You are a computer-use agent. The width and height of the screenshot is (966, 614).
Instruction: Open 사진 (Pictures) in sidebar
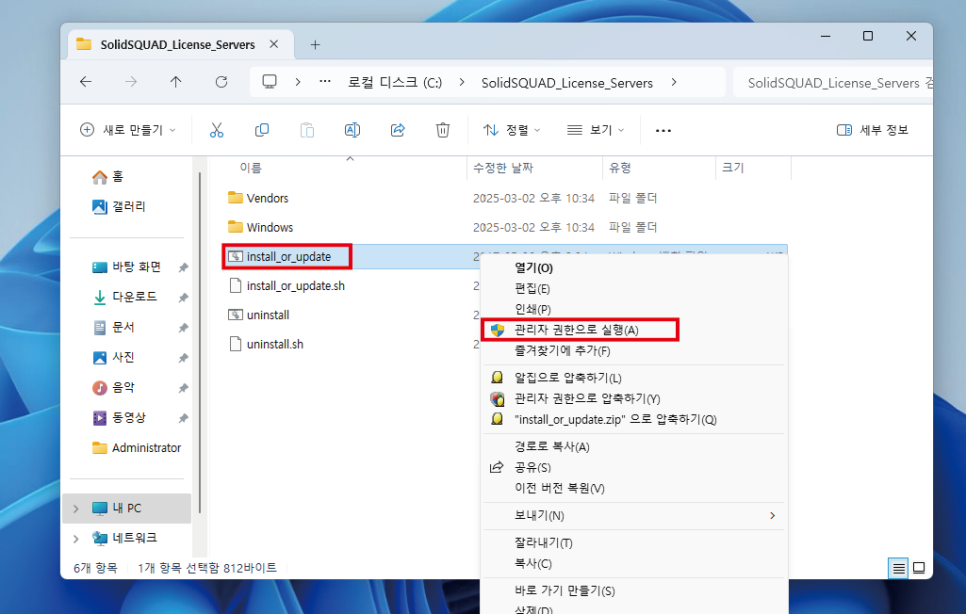click(x=113, y=358)
